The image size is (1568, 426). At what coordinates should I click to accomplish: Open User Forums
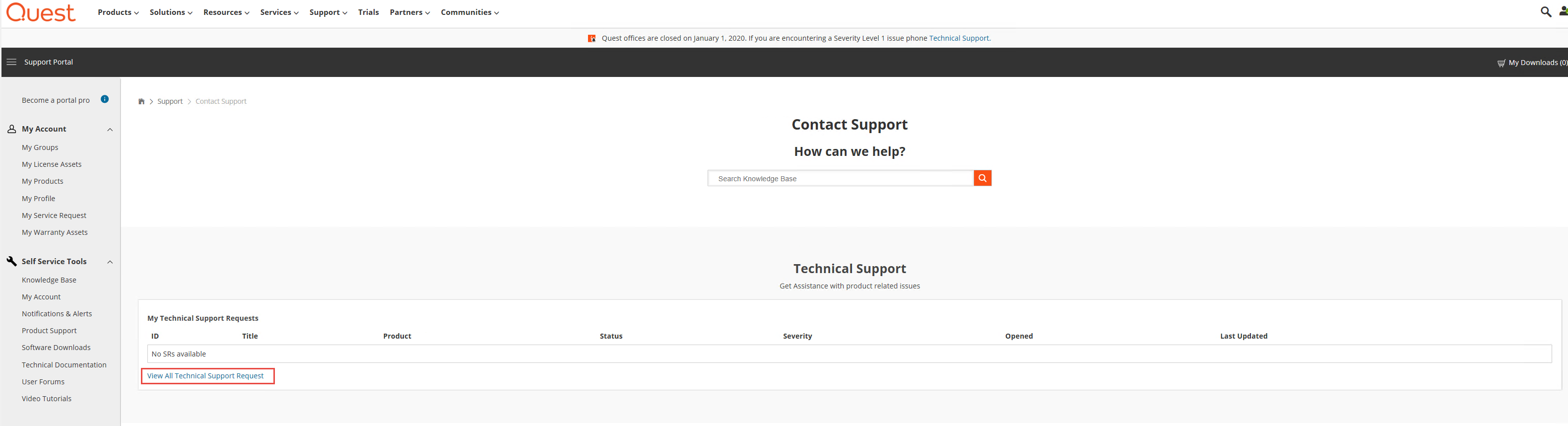point(43,382)
